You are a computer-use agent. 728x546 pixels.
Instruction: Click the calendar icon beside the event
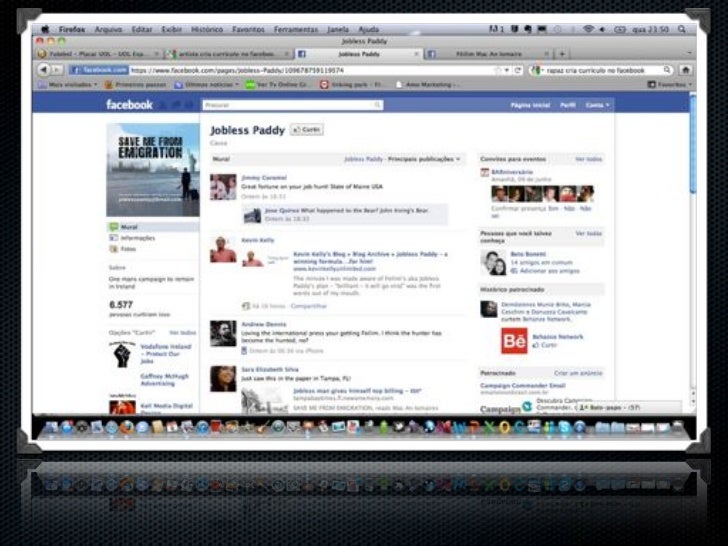tap(485, 172)
